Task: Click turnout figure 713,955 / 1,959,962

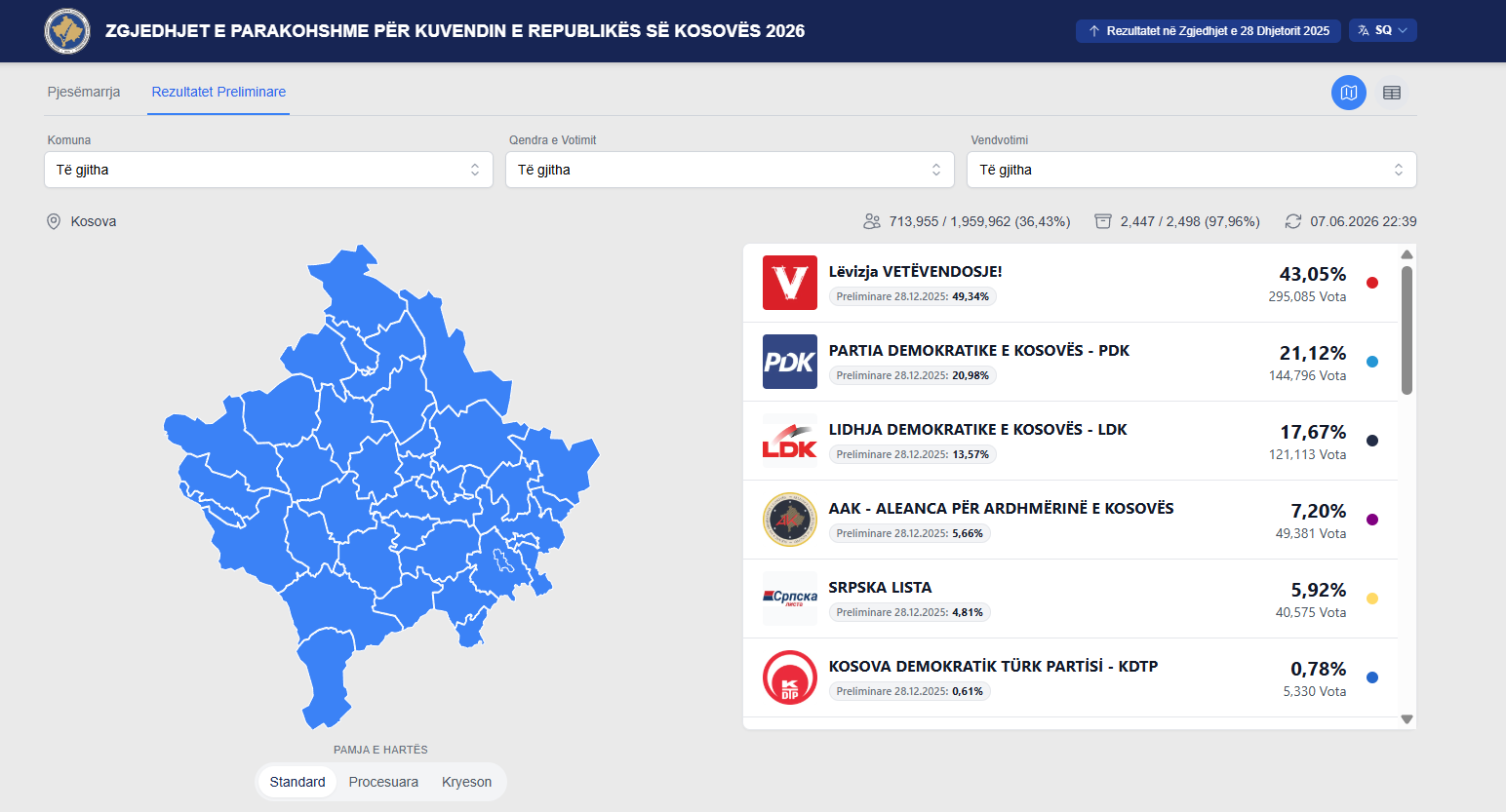Action: 979,221
